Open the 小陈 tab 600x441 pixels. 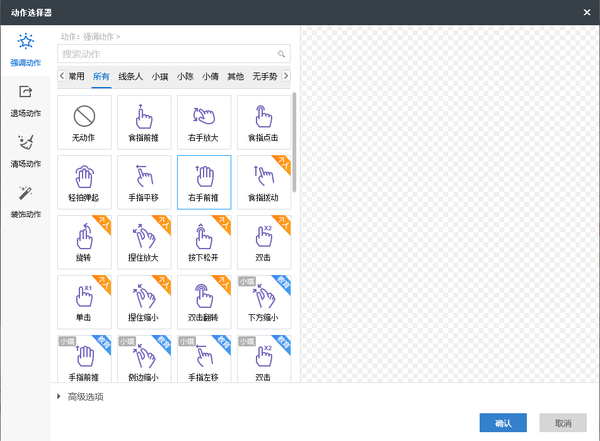coord(185,76)
